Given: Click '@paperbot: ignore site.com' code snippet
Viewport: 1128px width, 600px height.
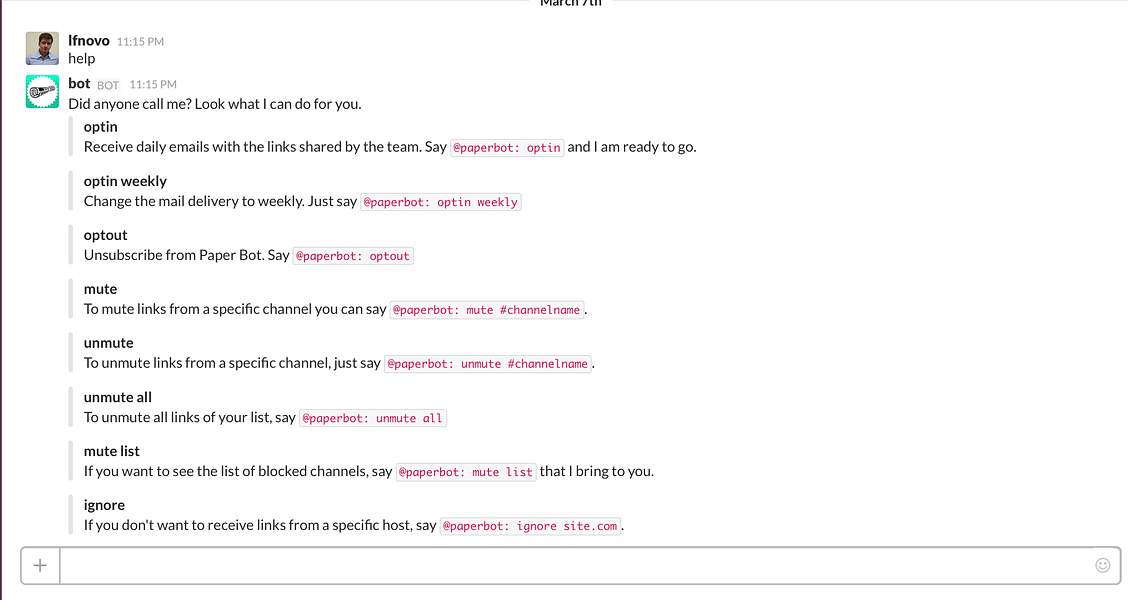Looking at the screenshot, I should [530, 526].
